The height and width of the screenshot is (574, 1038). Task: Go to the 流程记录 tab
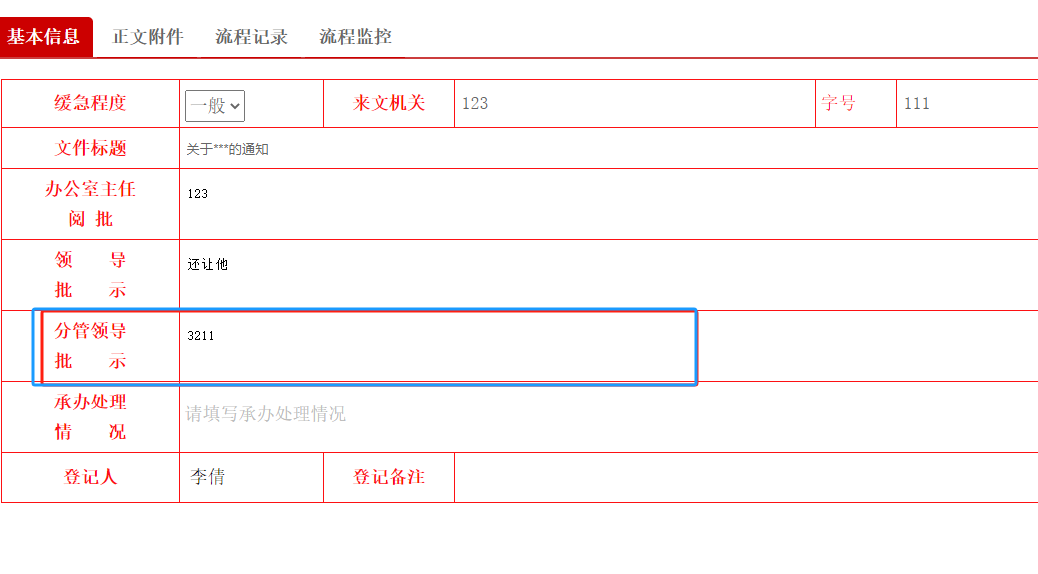(251, 37)
